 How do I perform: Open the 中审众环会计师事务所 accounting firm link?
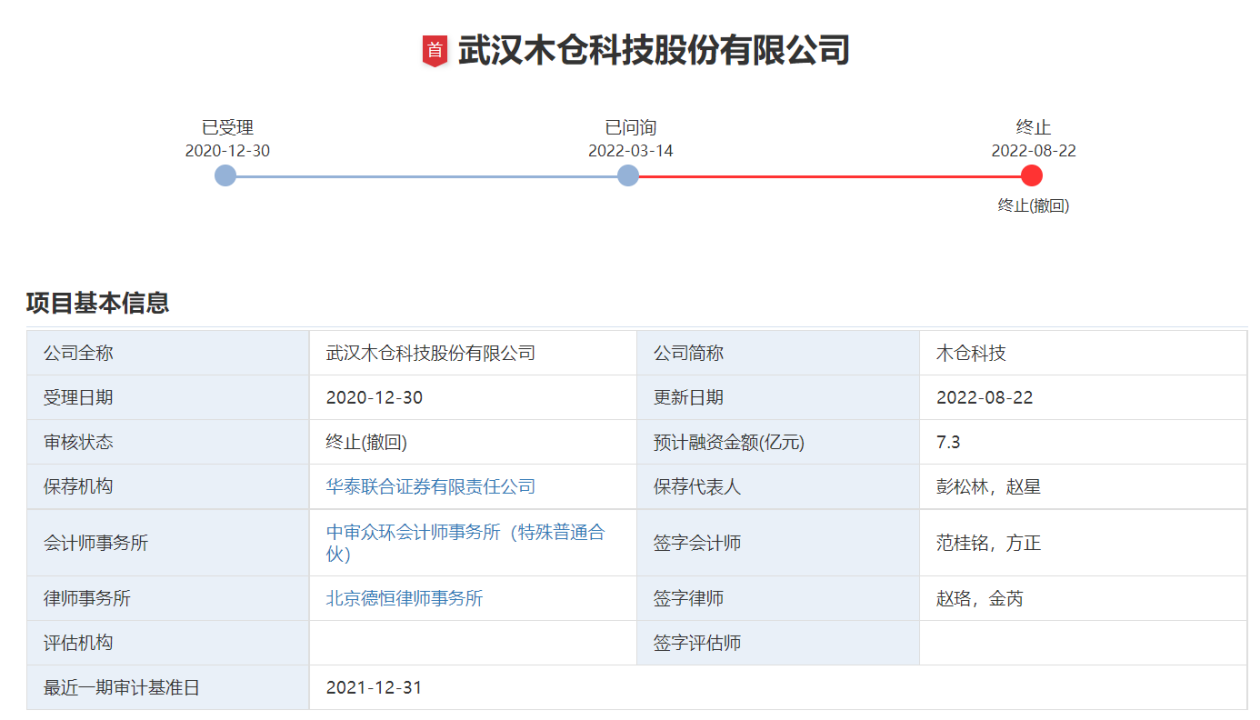click(466, 543)
